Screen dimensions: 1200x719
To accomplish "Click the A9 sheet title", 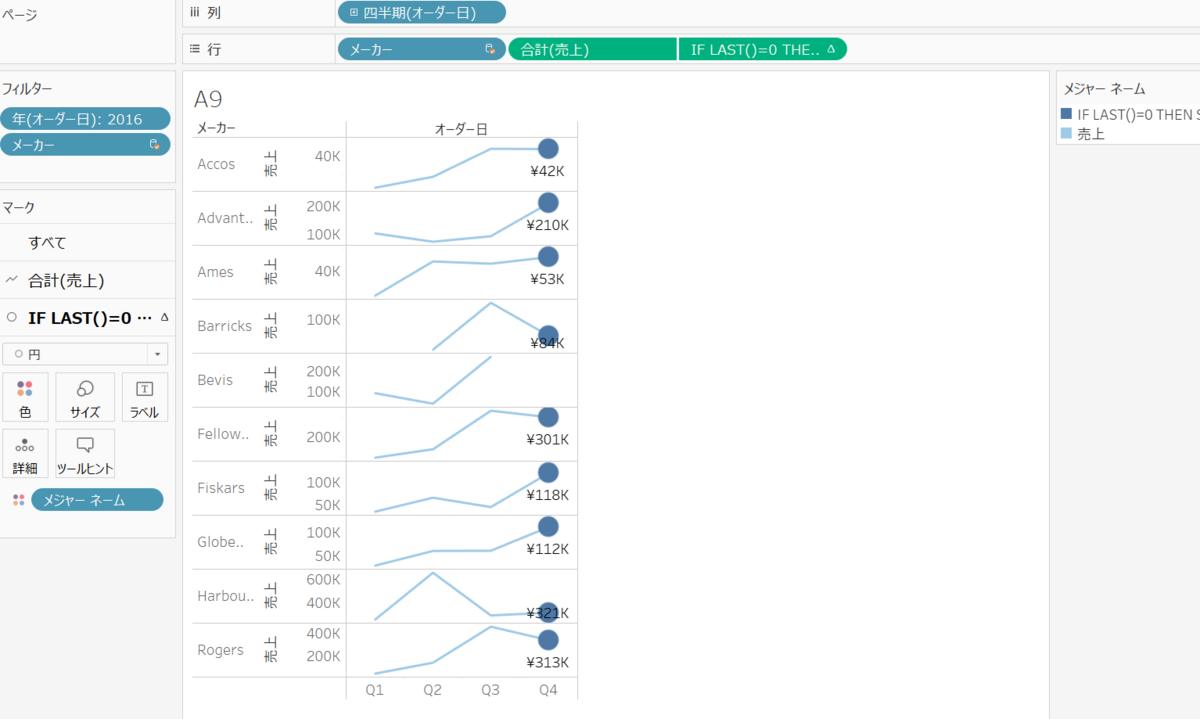I will [x=208, y=98].
